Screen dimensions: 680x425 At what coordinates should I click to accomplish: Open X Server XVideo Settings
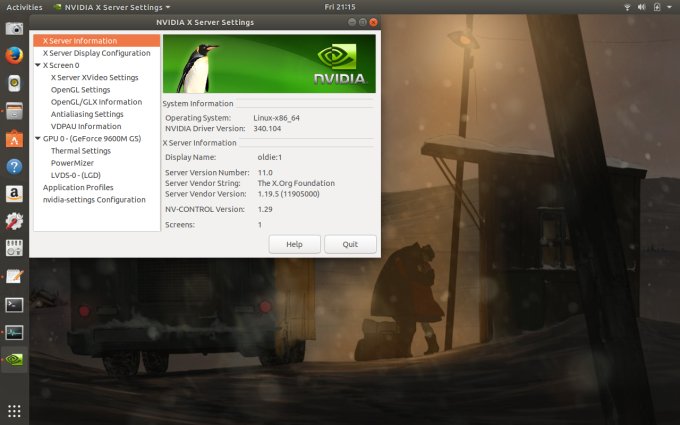(95, 77)
